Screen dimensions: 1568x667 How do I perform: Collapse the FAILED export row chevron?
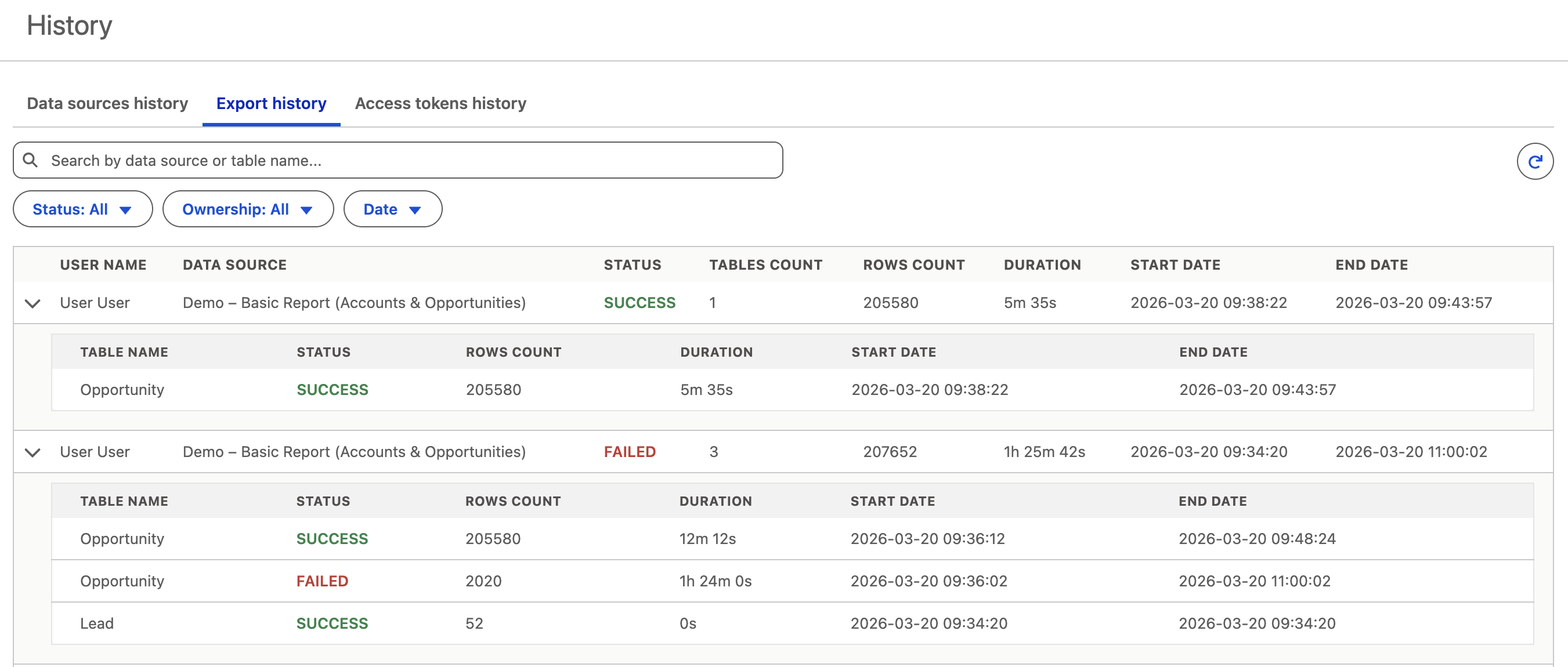(33, 452)
